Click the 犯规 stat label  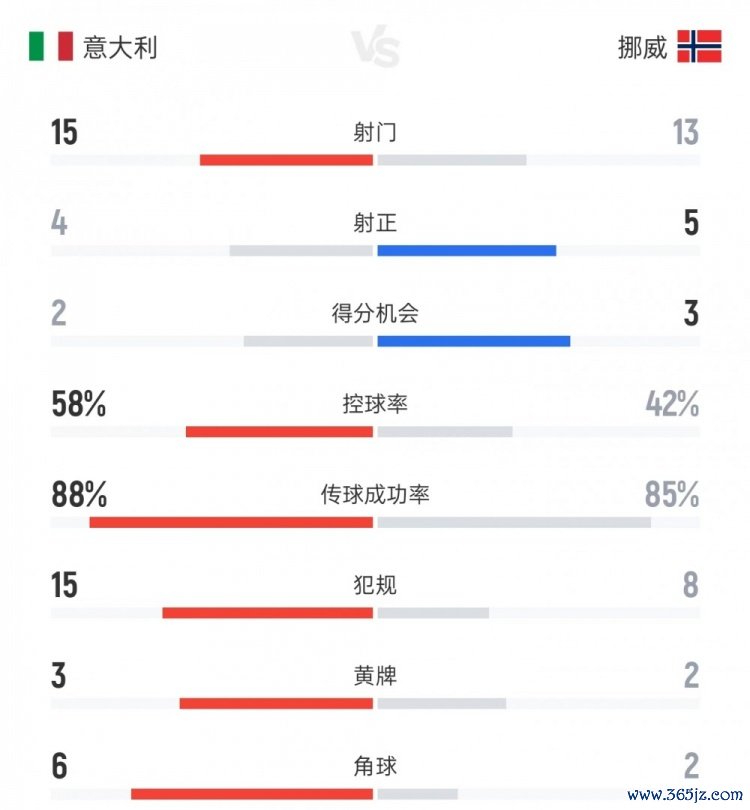coord(375,585)
